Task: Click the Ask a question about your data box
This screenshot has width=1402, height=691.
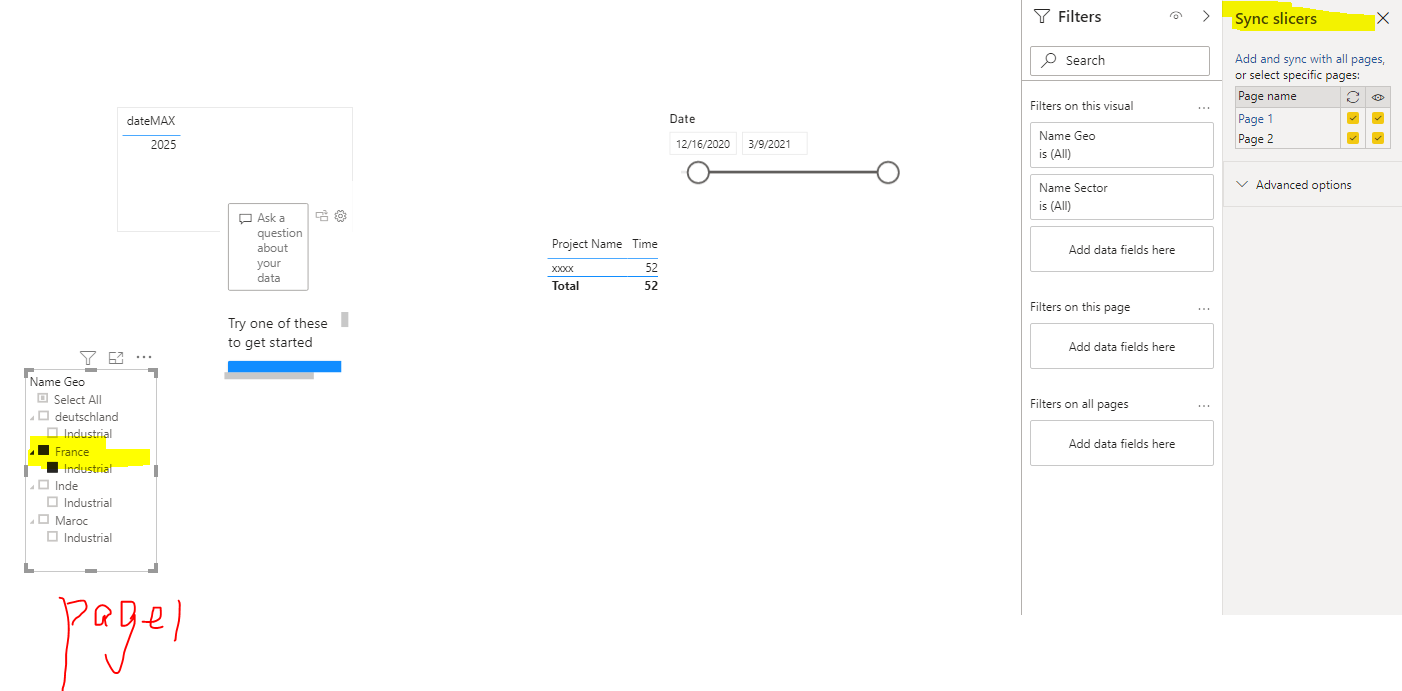Action: [268, 247]
